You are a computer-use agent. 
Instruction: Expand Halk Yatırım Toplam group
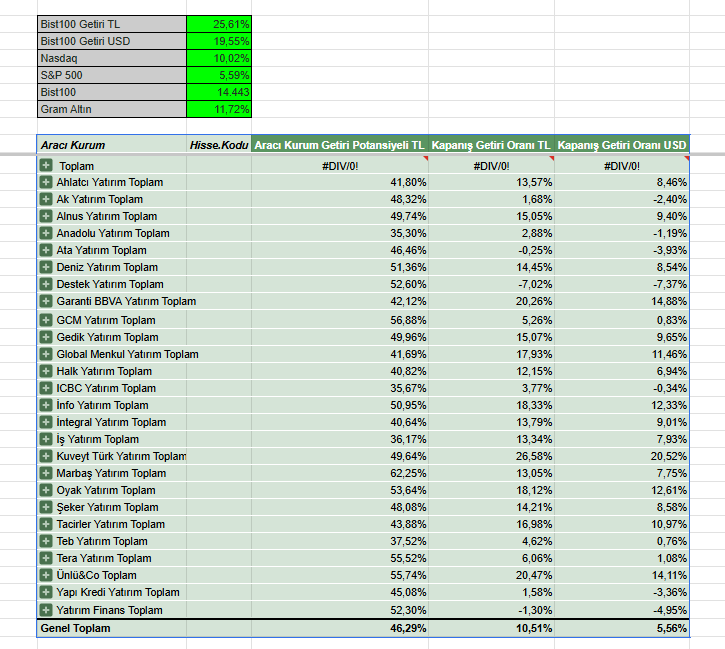coord(46,371)
